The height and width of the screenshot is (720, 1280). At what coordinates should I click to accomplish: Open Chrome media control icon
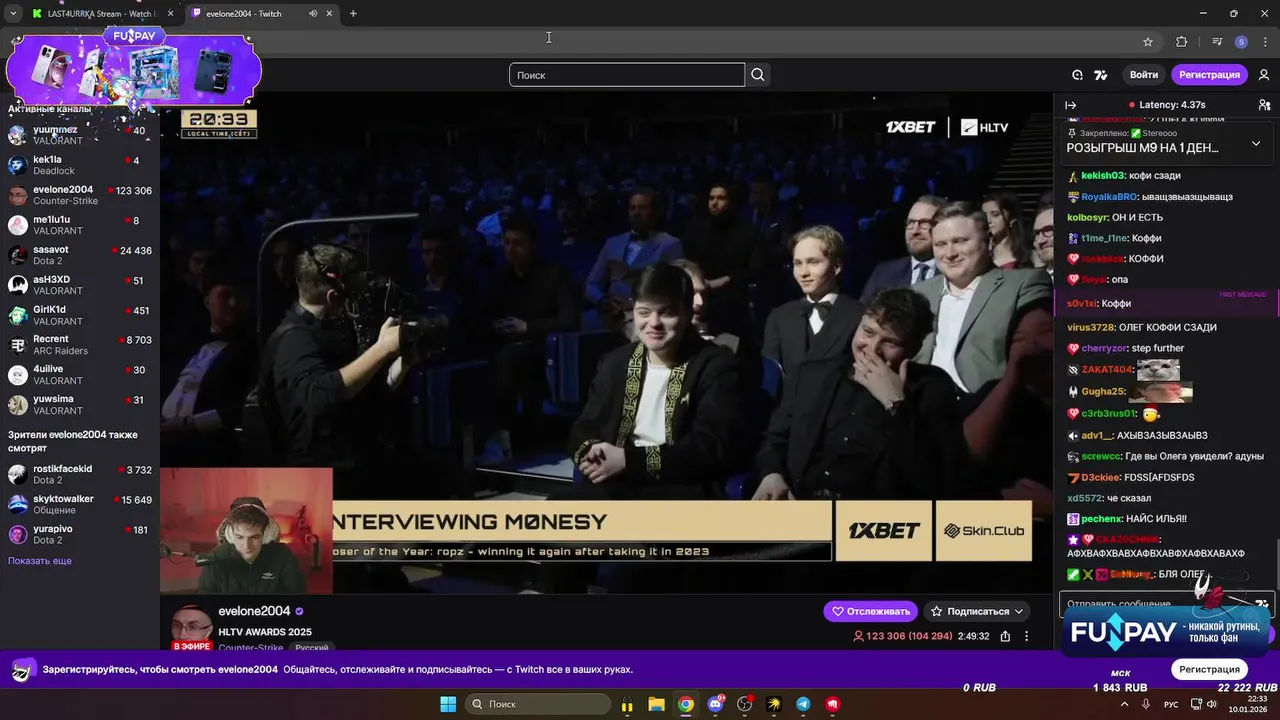coord(1217,42)
